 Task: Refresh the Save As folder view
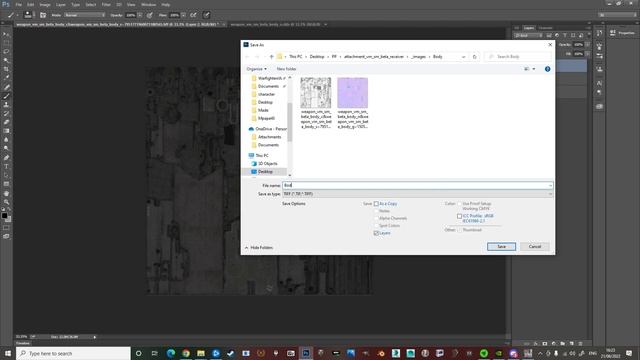click(x=474, y=57)
